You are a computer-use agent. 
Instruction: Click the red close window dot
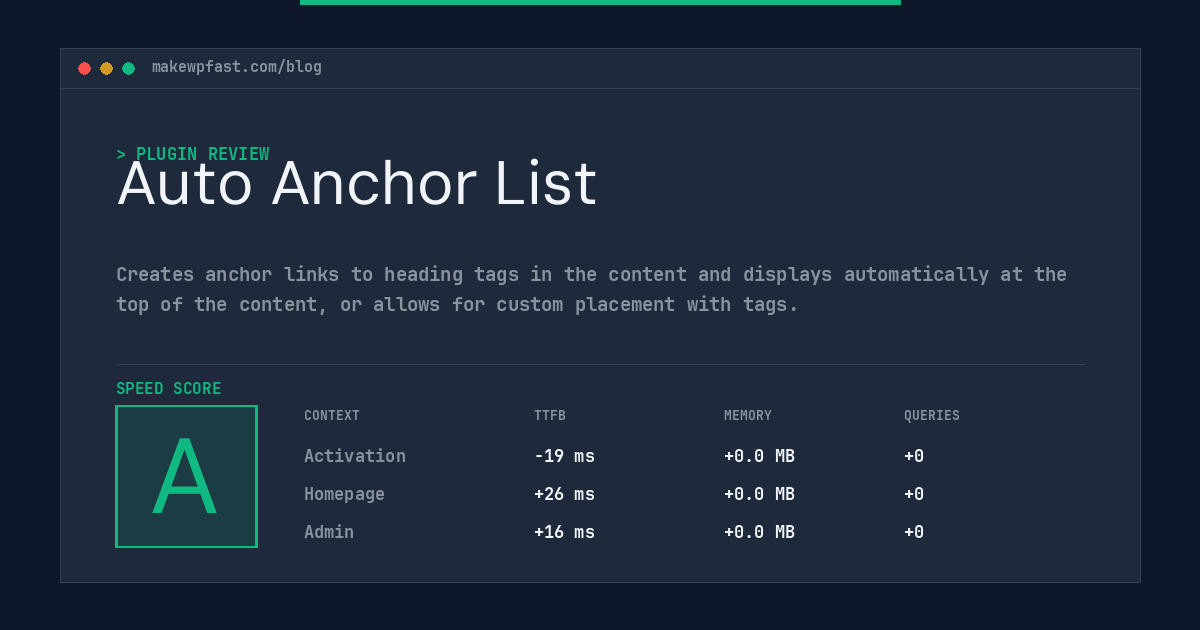click(x=84, y=68)
